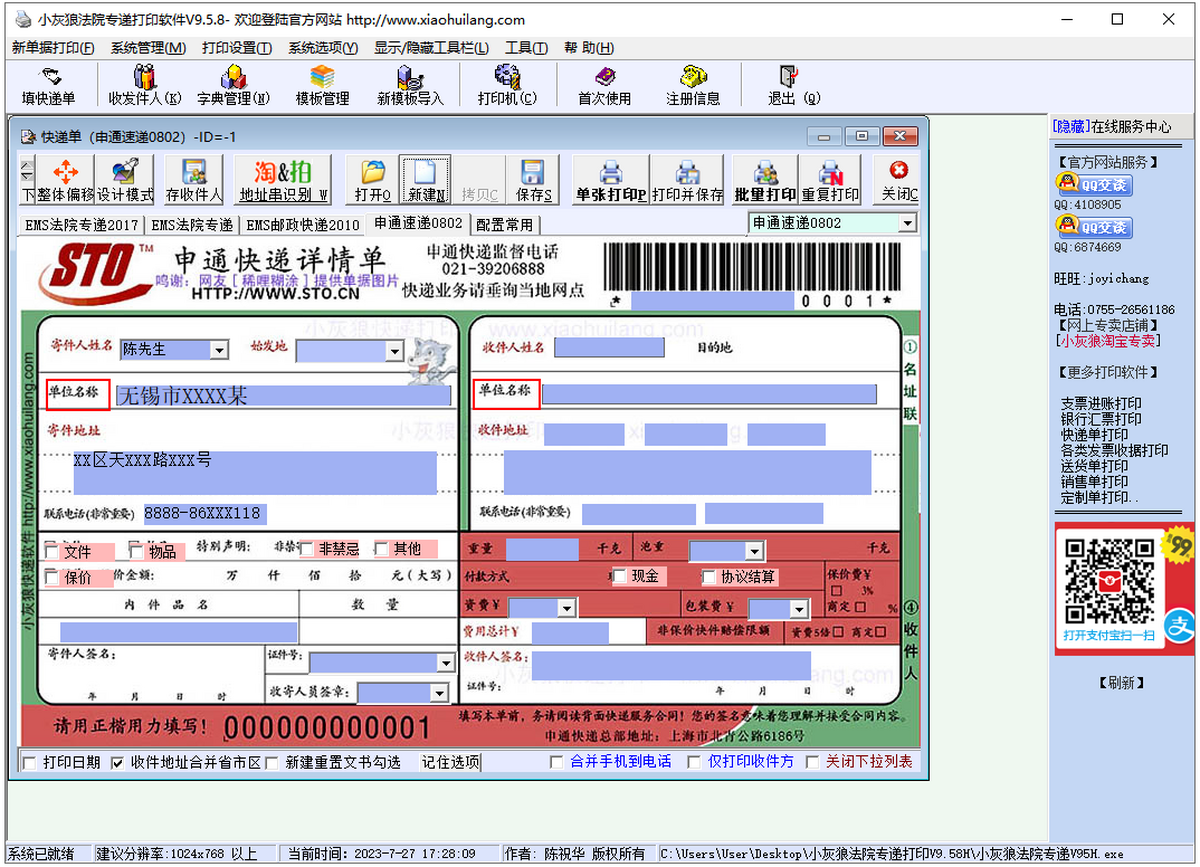This screenshot has height=867, width=1200.
Task: Toggle 设计模式 design mode
Action: 125,181
